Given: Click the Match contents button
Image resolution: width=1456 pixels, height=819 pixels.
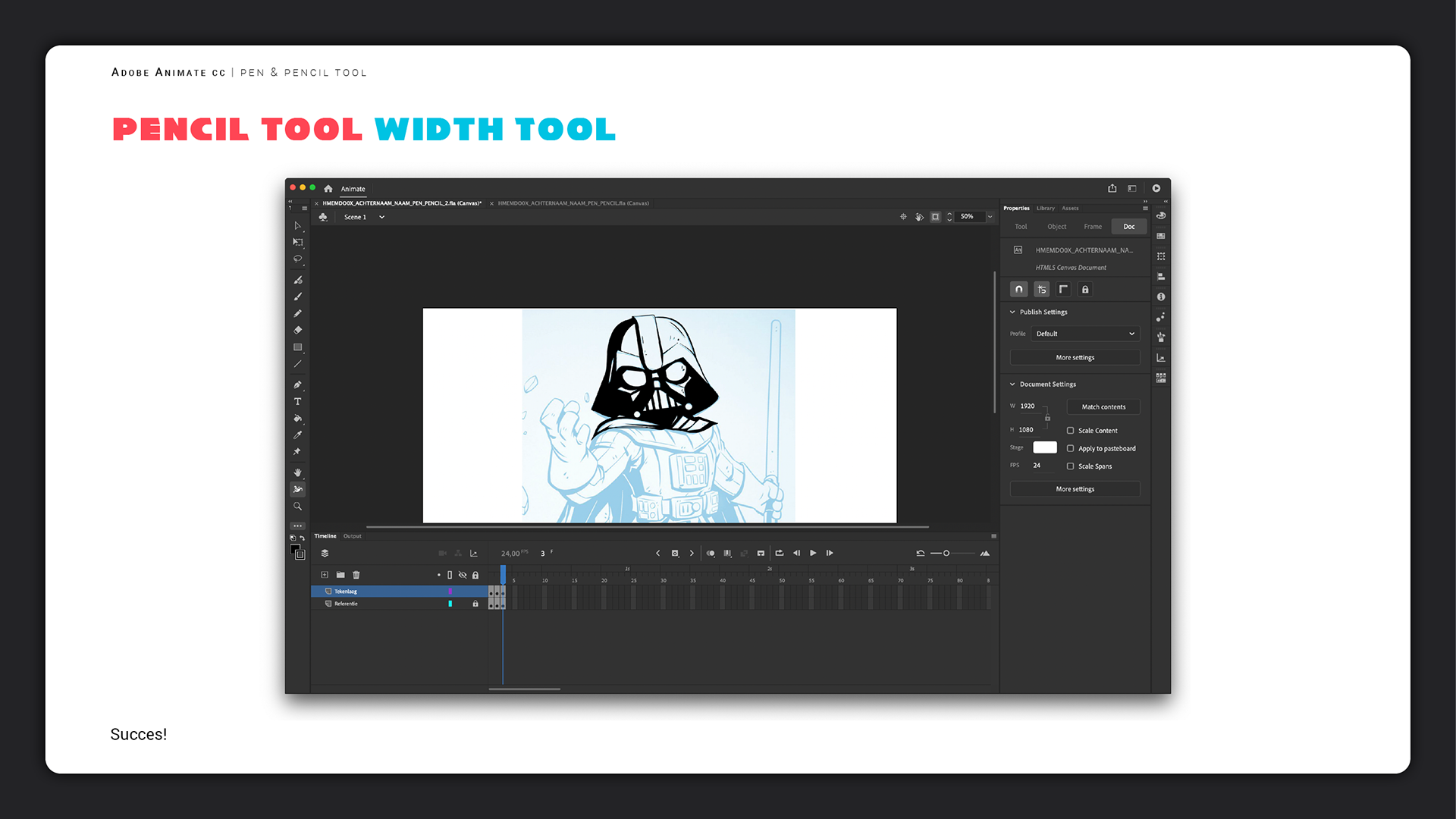Looking at the screenshot, I should click(x=1103, y=407).
